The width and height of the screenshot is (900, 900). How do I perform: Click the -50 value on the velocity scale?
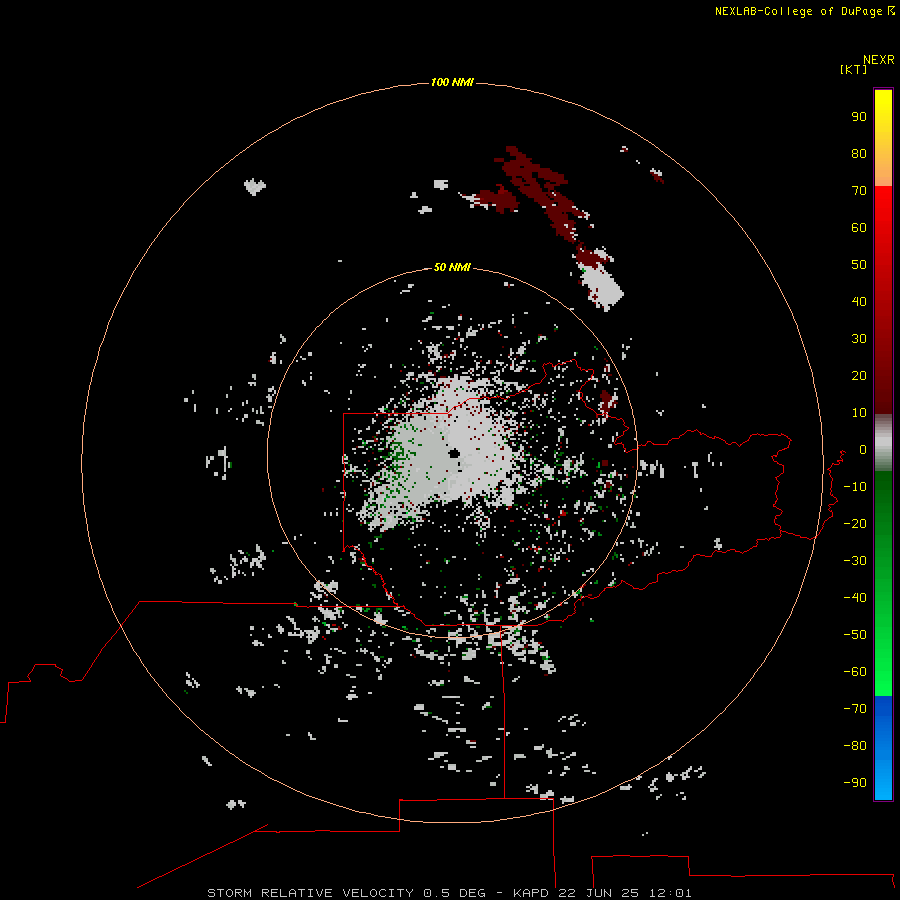[855, 635]
